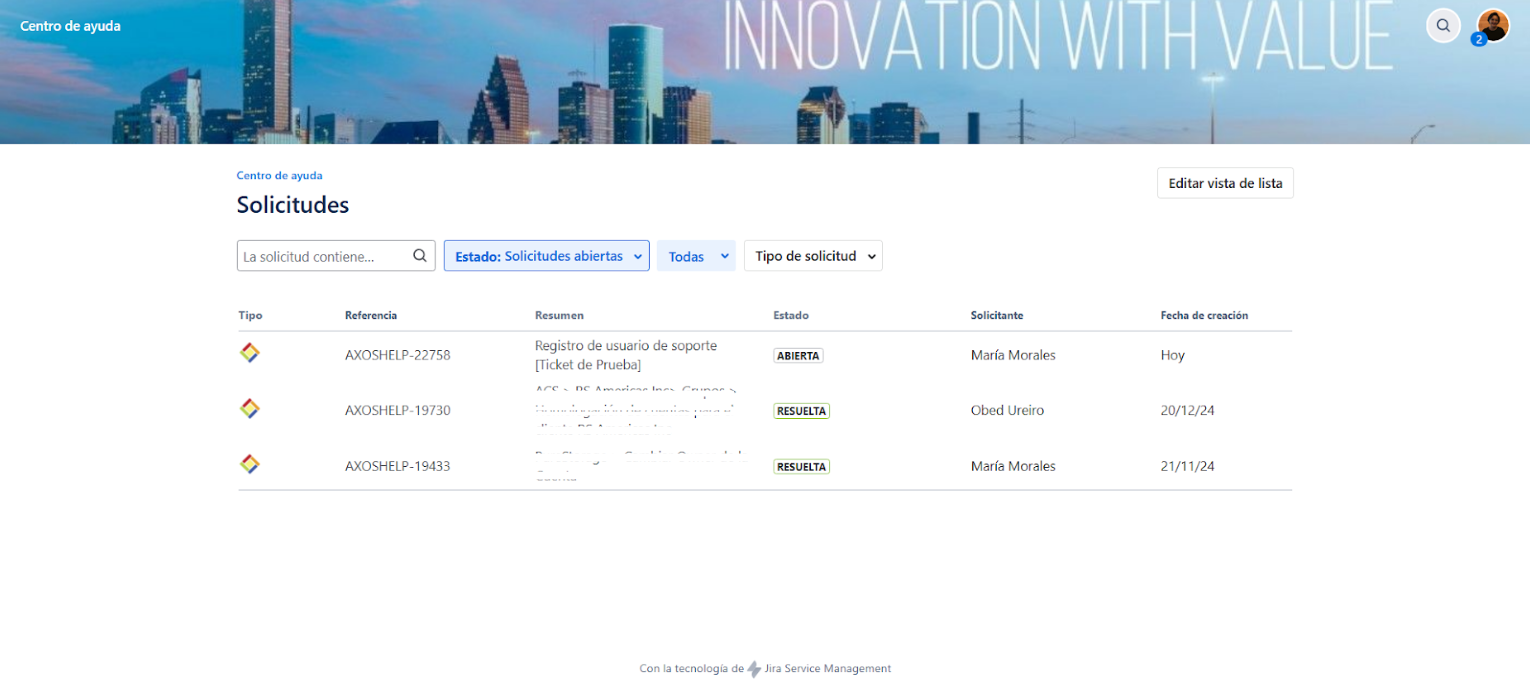1530x696 pixels.
Task: Click request type icon for AXOSHELP-19730
Action: pos(250,408)
